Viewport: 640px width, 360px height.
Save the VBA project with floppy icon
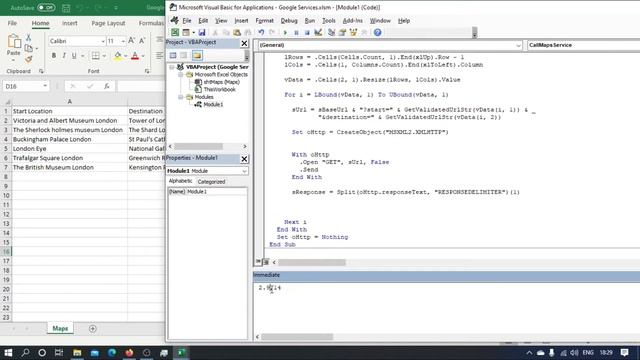point(202,32)
